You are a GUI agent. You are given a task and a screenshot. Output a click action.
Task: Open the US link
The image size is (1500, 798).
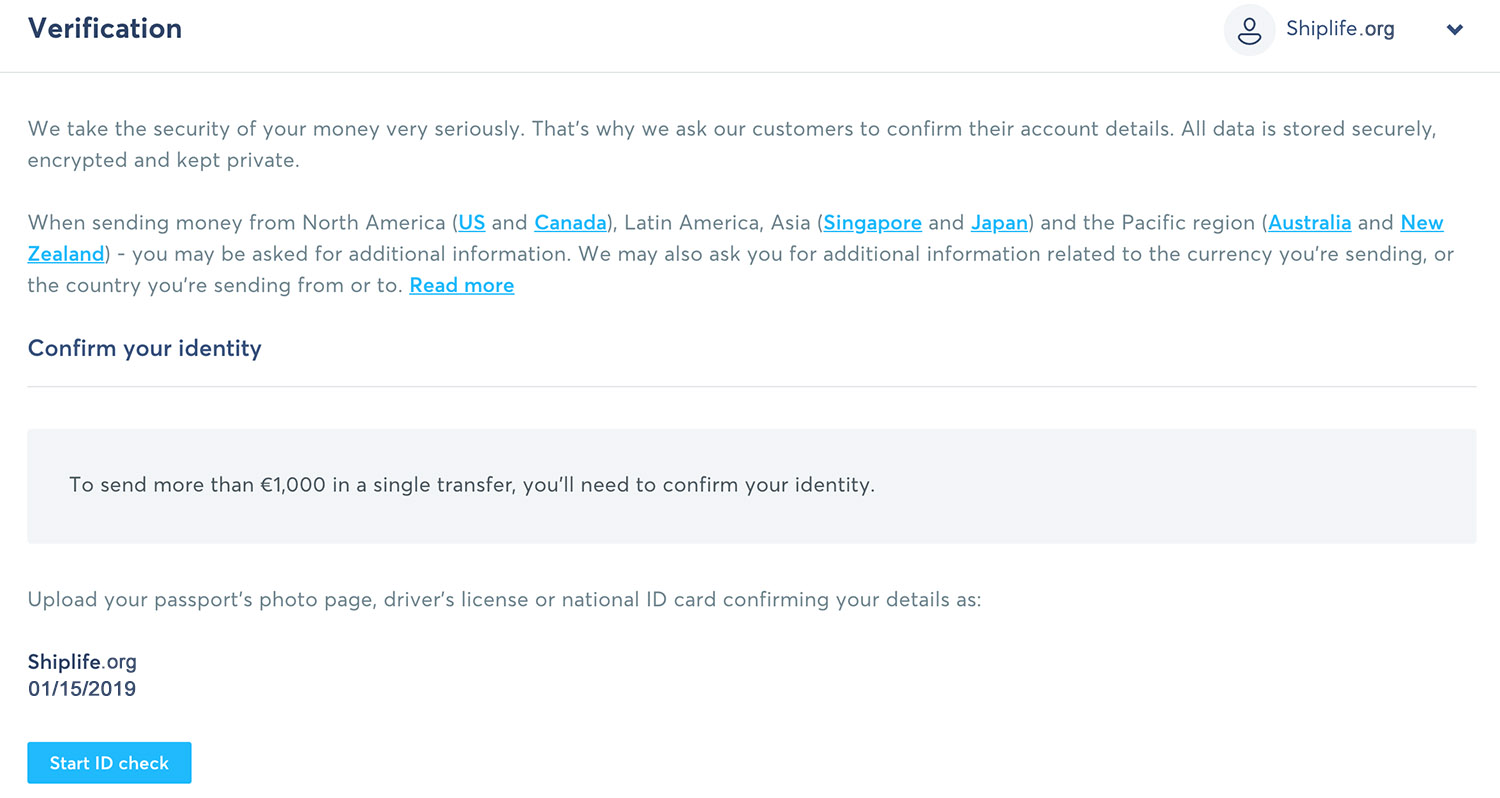[x=472, y=222]
